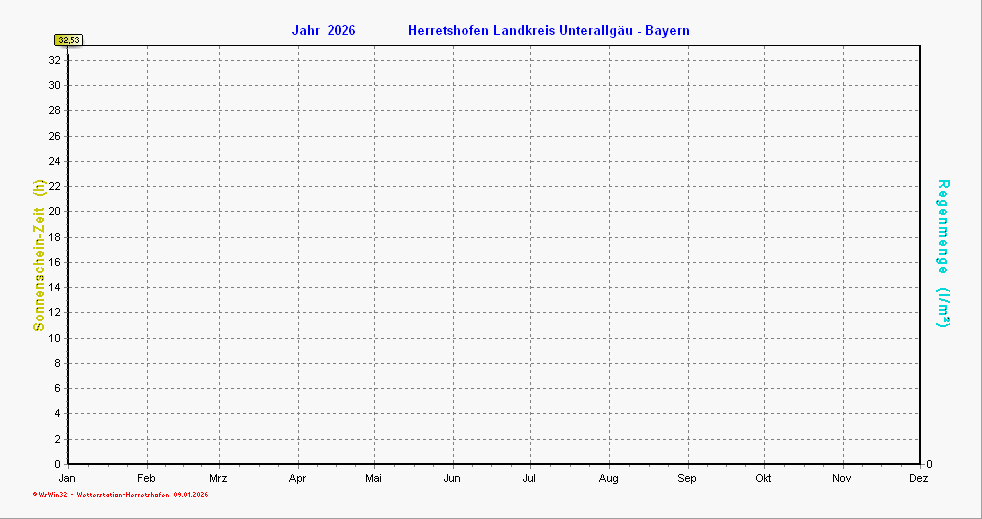Select the Feb month label

pos(146,478)
